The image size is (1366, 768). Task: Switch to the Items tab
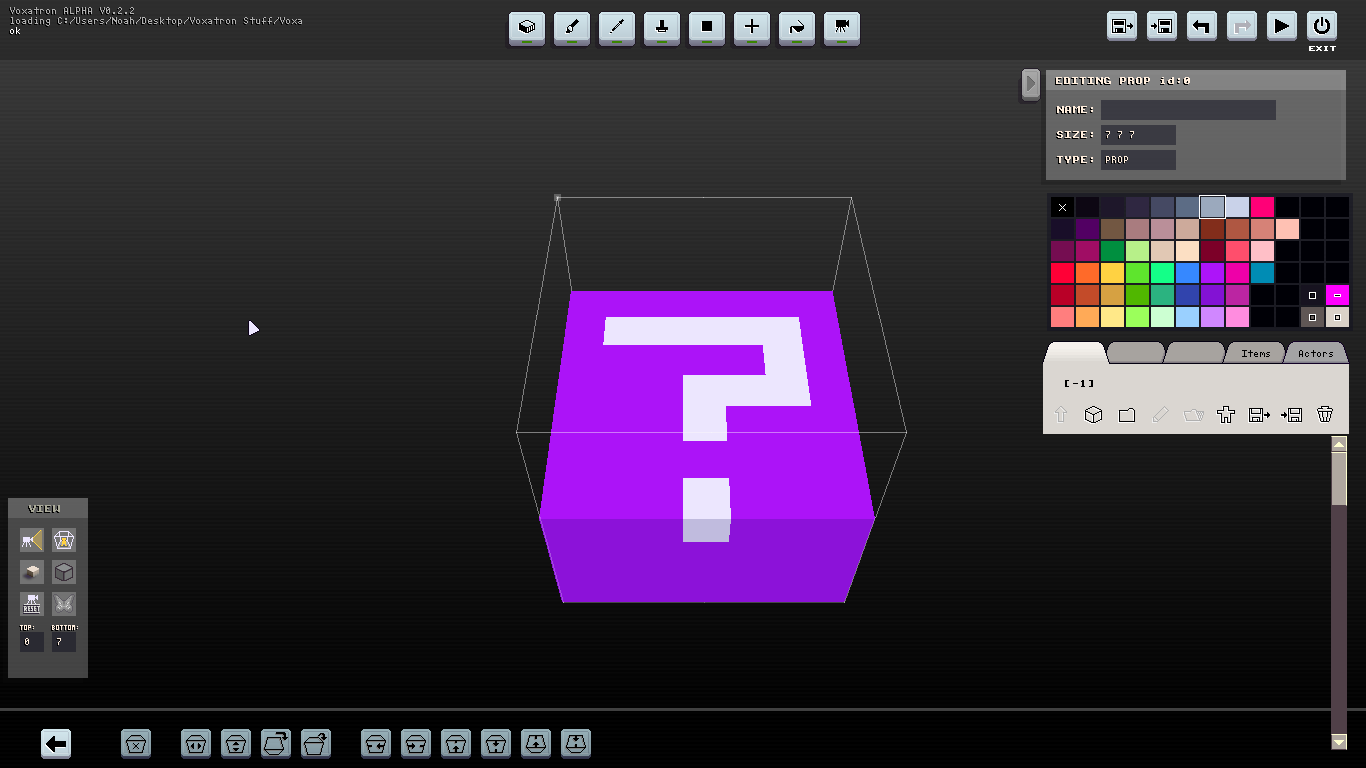1256,353
